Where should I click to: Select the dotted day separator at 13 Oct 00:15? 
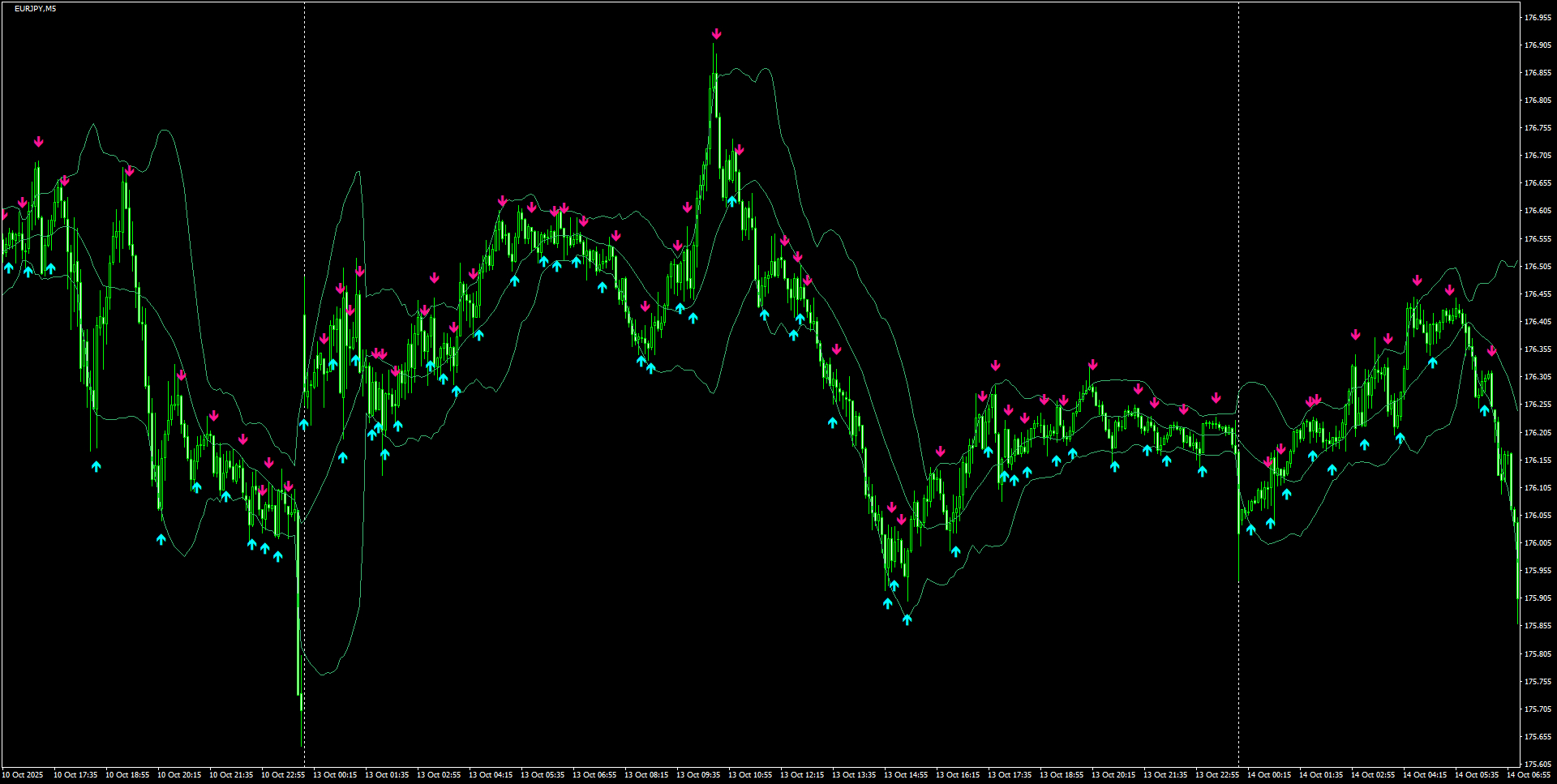point(304,405)
